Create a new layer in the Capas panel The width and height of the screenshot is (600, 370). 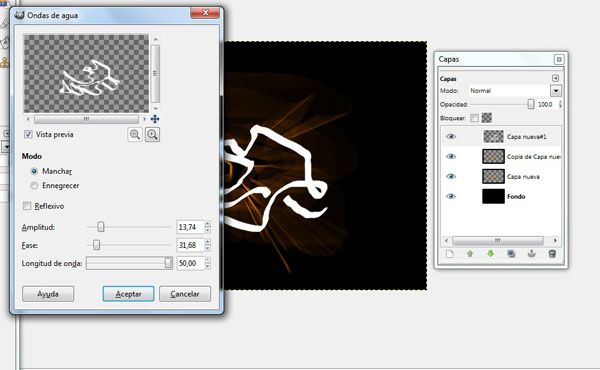tap(450, 254)
